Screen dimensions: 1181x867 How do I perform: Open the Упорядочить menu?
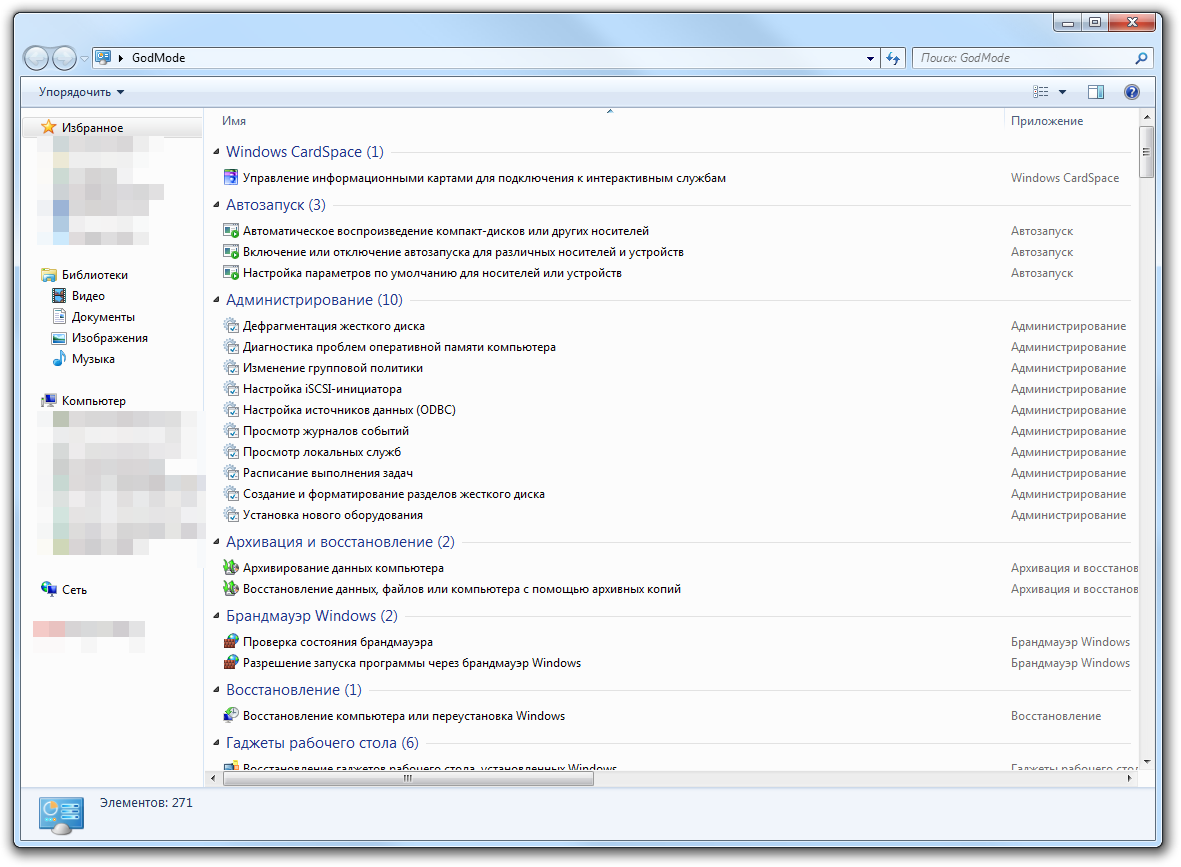pyautogui.click(x=81, y=92)
